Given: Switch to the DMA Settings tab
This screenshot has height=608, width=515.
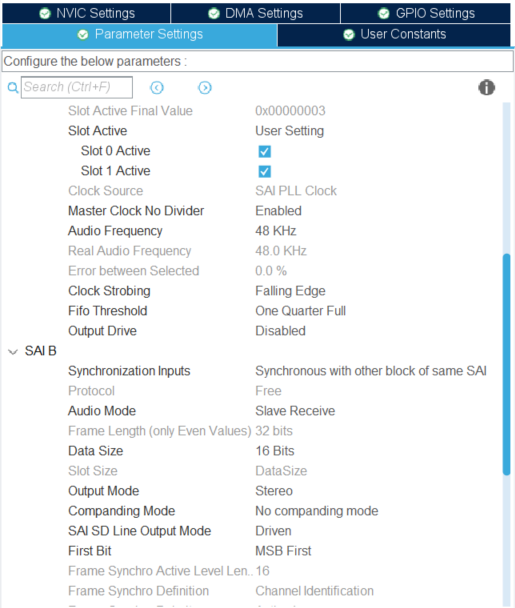Looking at the screenshot, I should 256,14.
